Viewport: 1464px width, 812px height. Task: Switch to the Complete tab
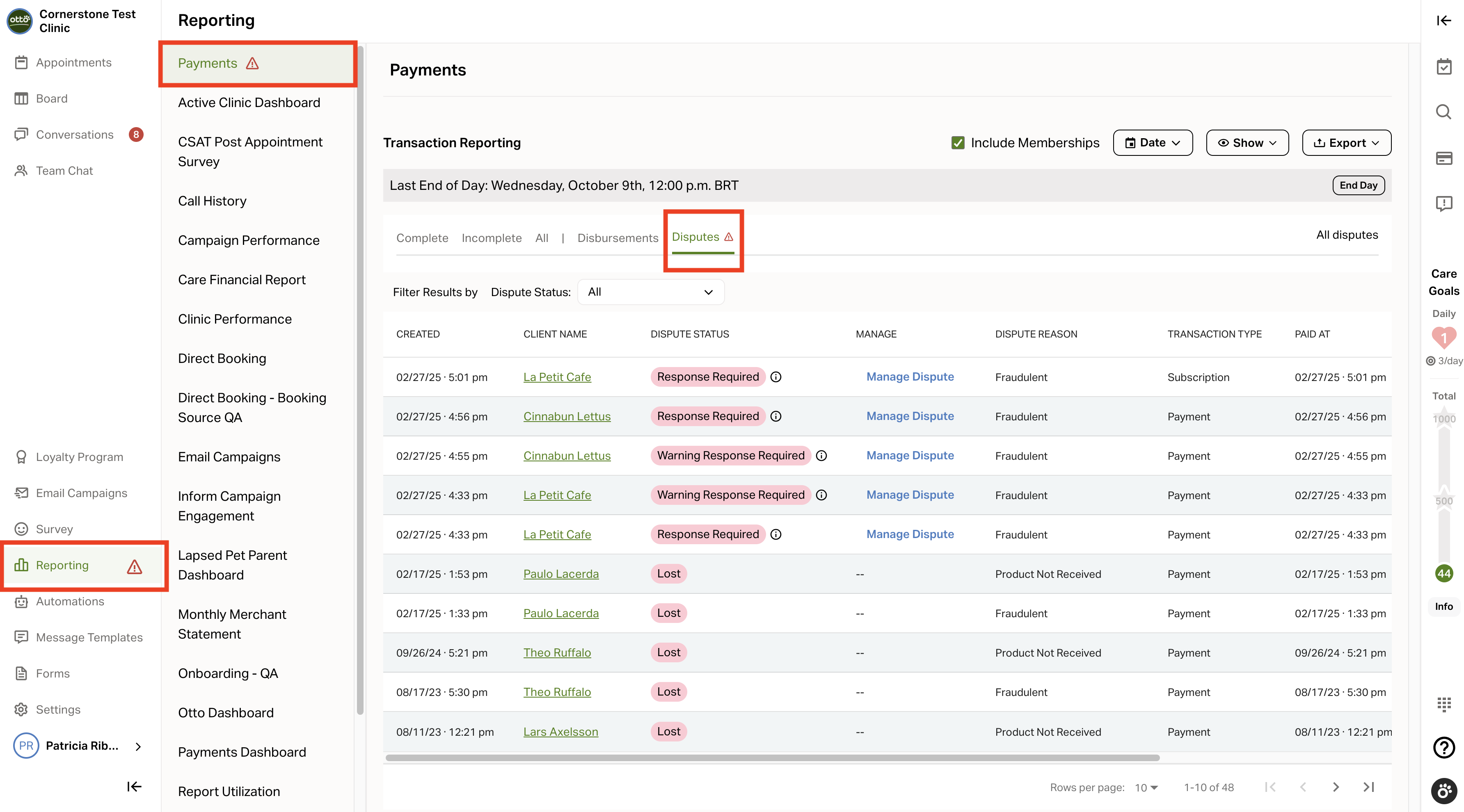pos(422,238)
